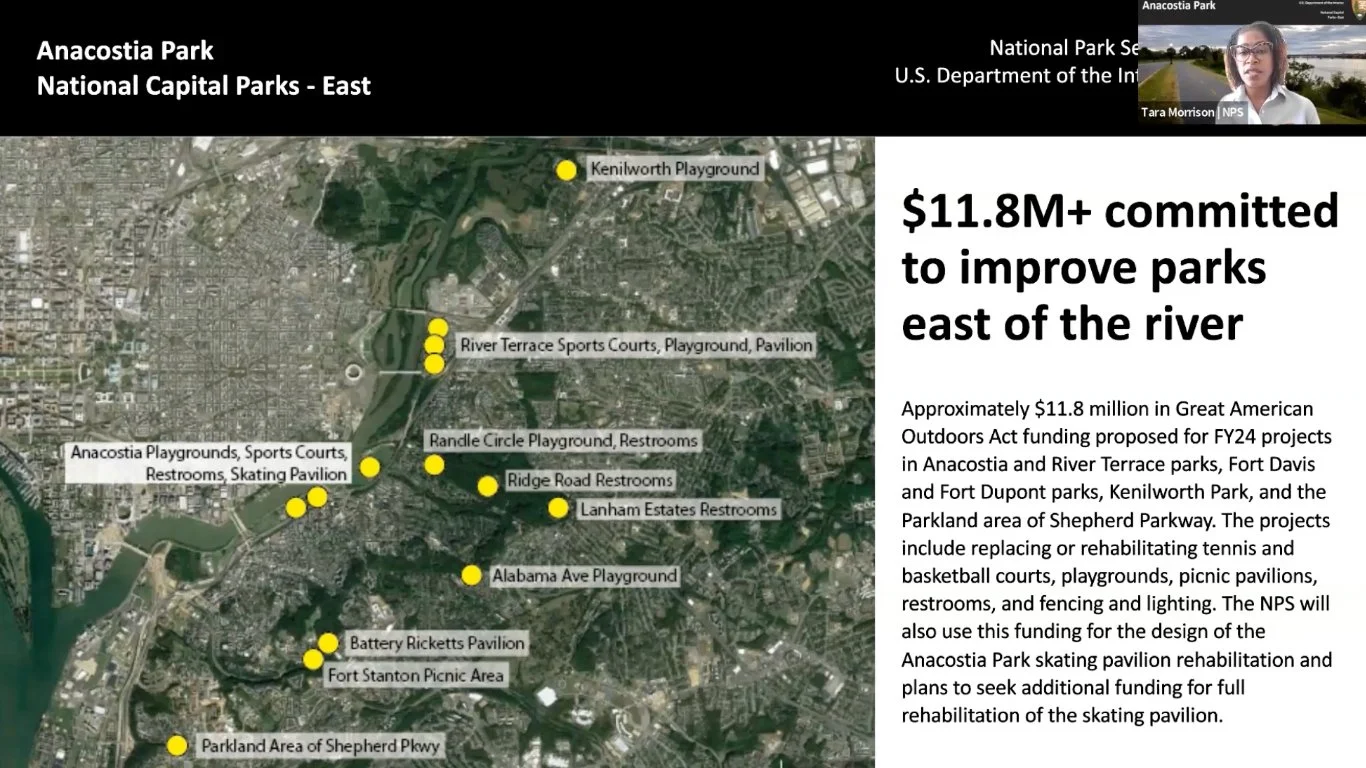Click the yellow marker beside Randle Circle label
Screen dimensions: 1366x768
tap(434, 464)
